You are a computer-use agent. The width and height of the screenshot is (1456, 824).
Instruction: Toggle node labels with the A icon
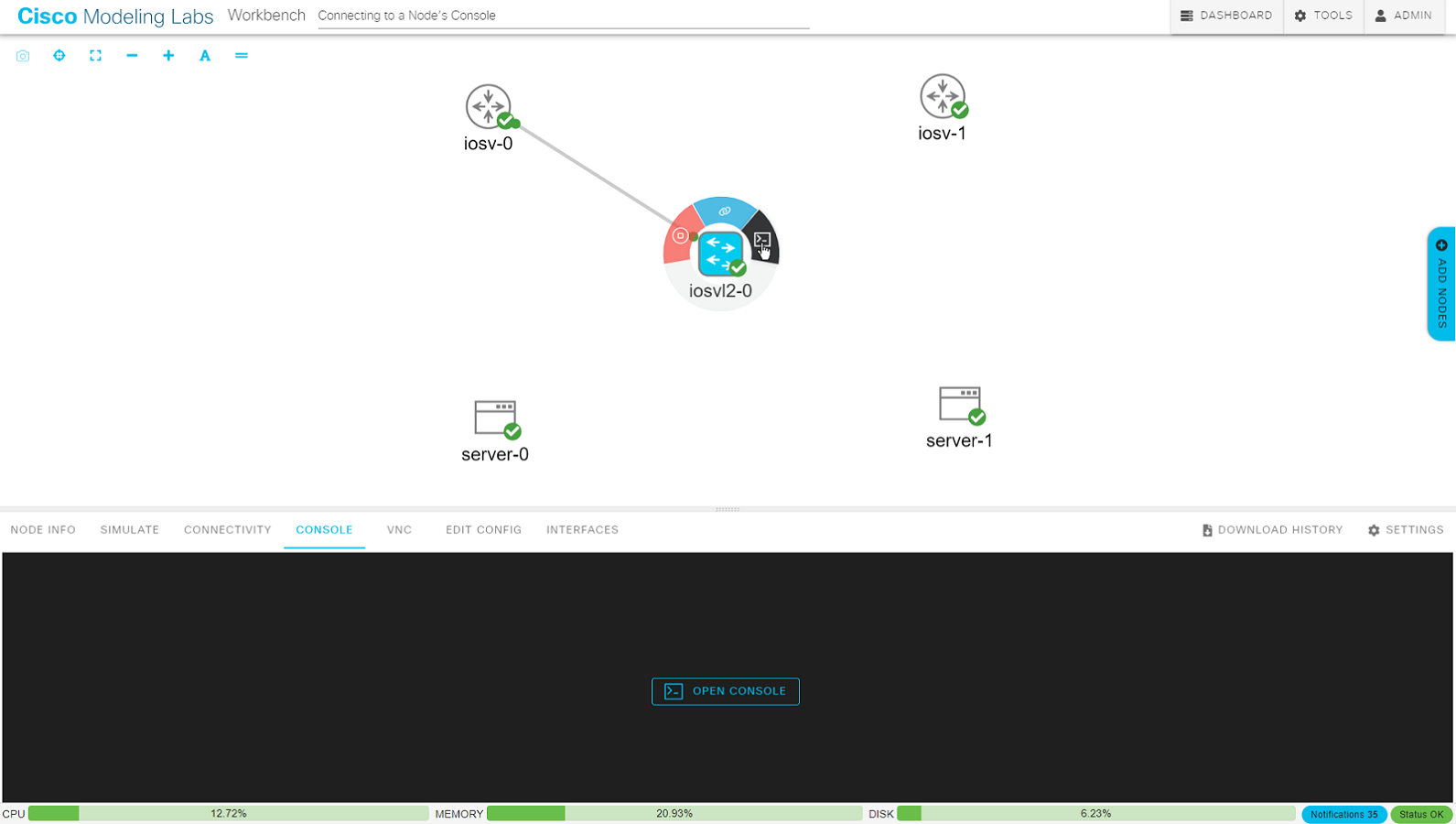pos(205,56)
